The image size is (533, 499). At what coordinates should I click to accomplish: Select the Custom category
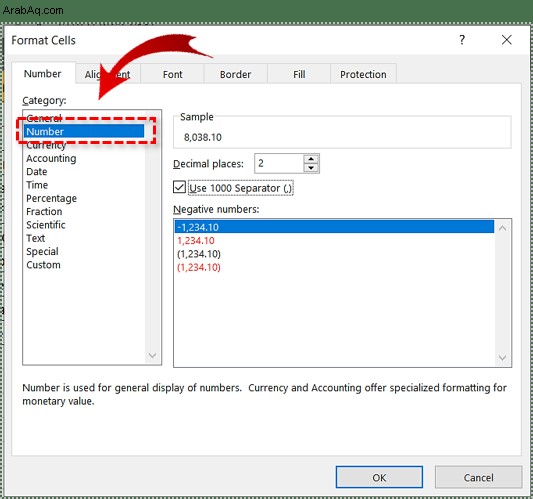43,265
